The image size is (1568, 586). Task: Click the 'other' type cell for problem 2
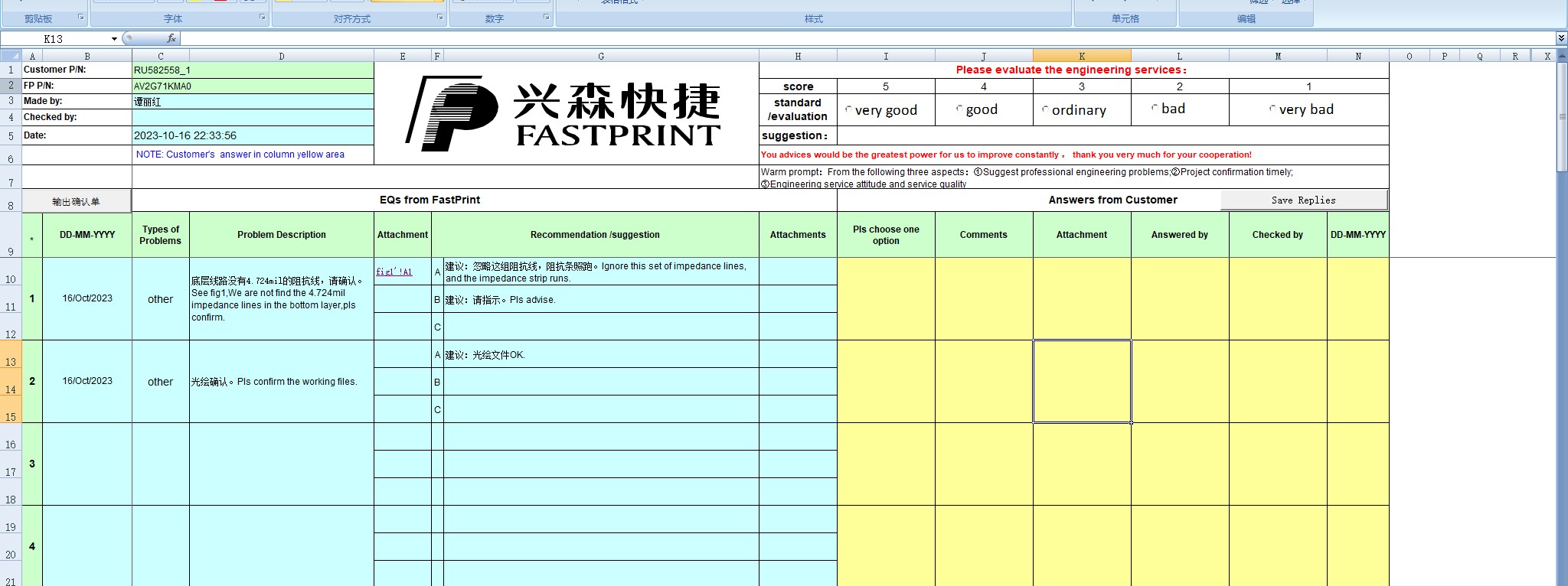(161, 382)
